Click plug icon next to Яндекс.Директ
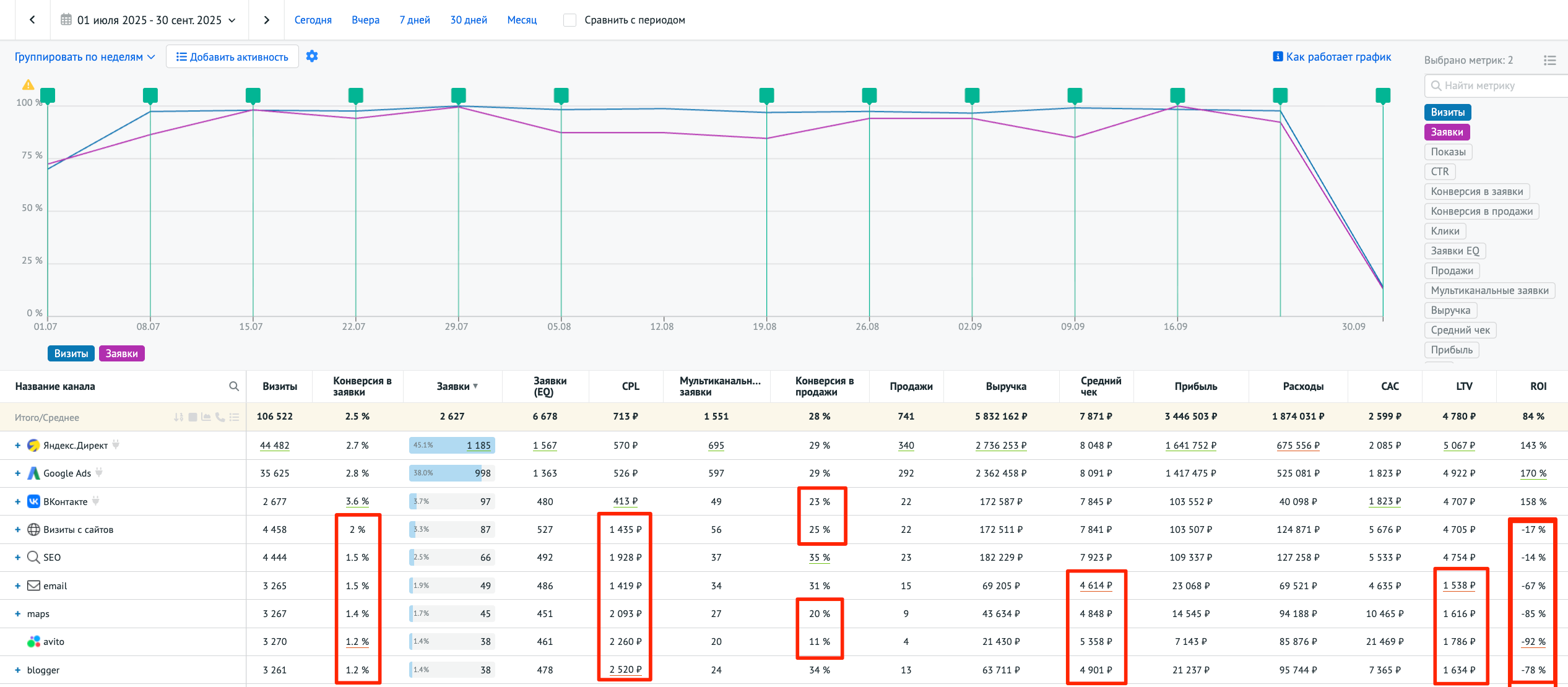The width and height of the screenshot is (1568, 687). pos(116,444)
